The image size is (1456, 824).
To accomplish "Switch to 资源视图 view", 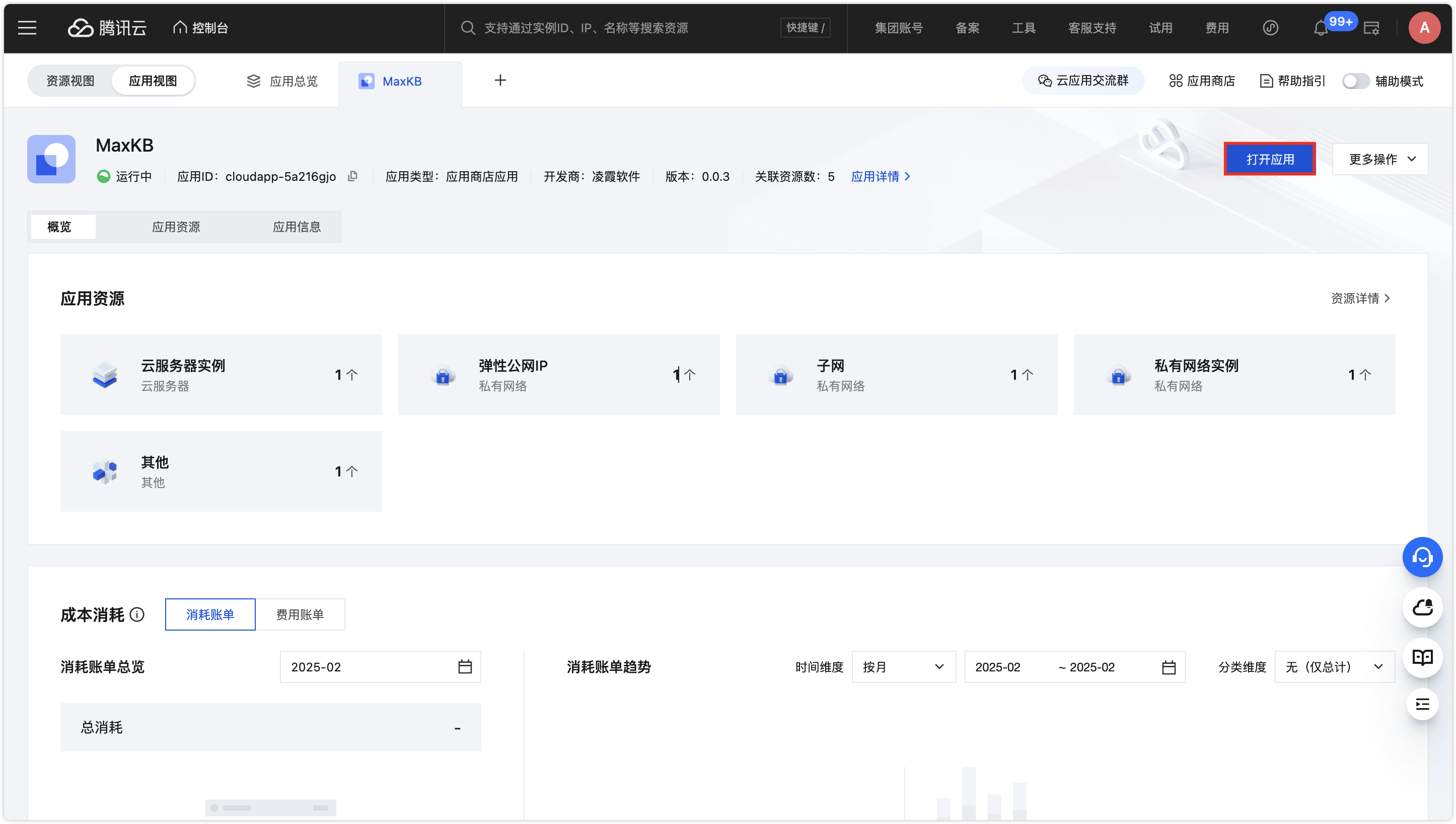I will (70, 81).
